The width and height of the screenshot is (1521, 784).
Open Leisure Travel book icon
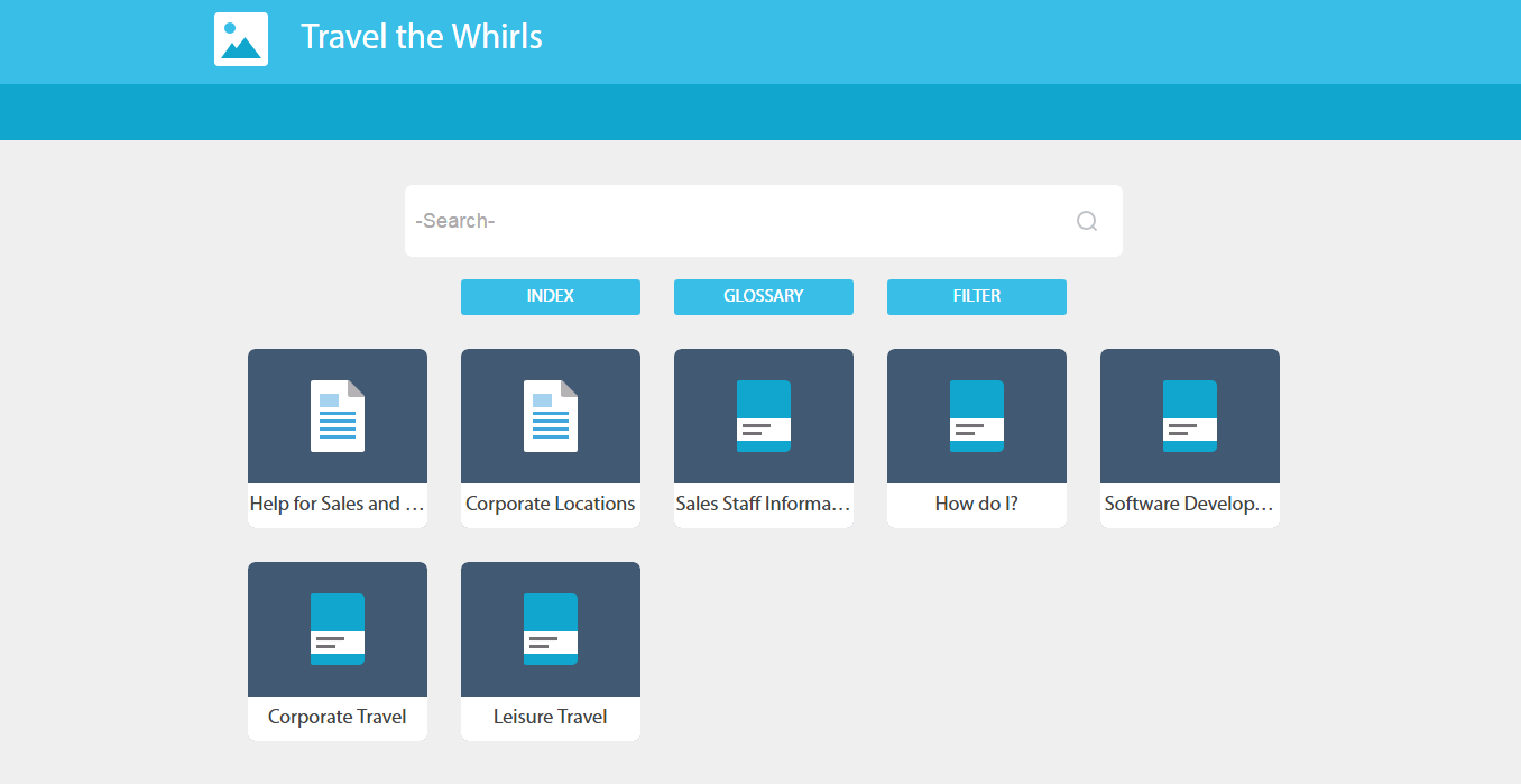pyautogui.click(x=550, y=629)
